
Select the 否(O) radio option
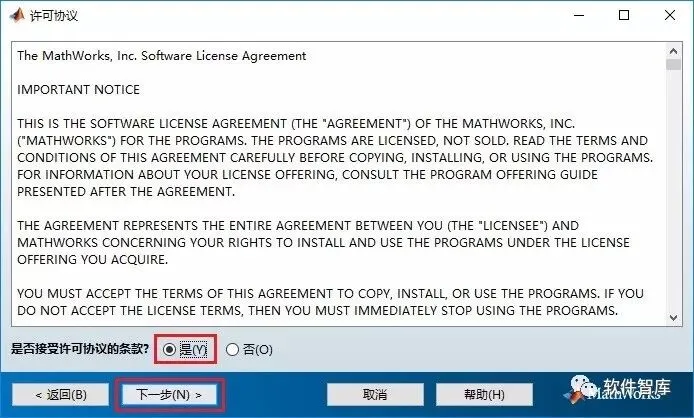tap(249, 350)
